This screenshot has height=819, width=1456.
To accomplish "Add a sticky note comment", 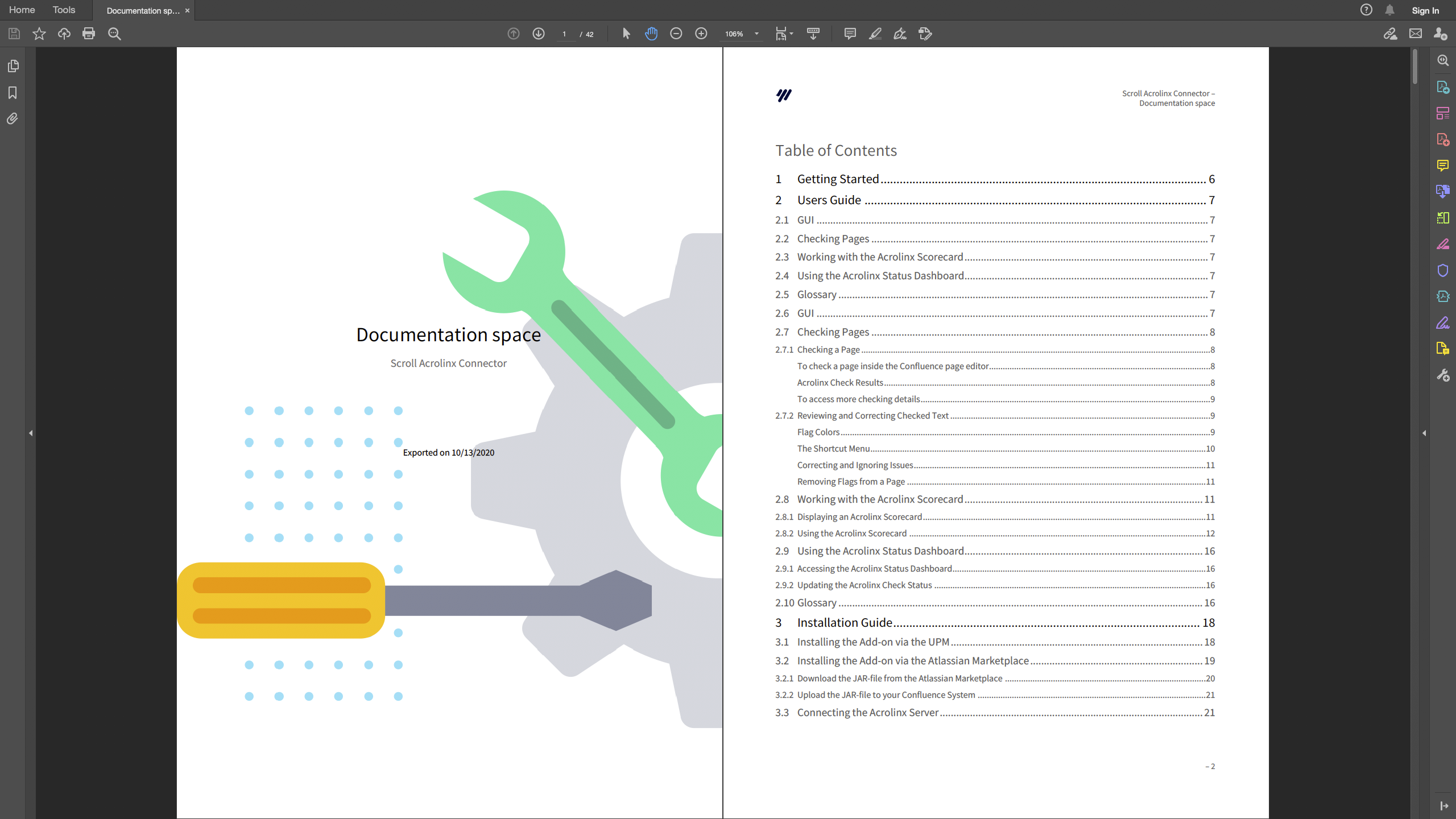I will coord(850,34).
